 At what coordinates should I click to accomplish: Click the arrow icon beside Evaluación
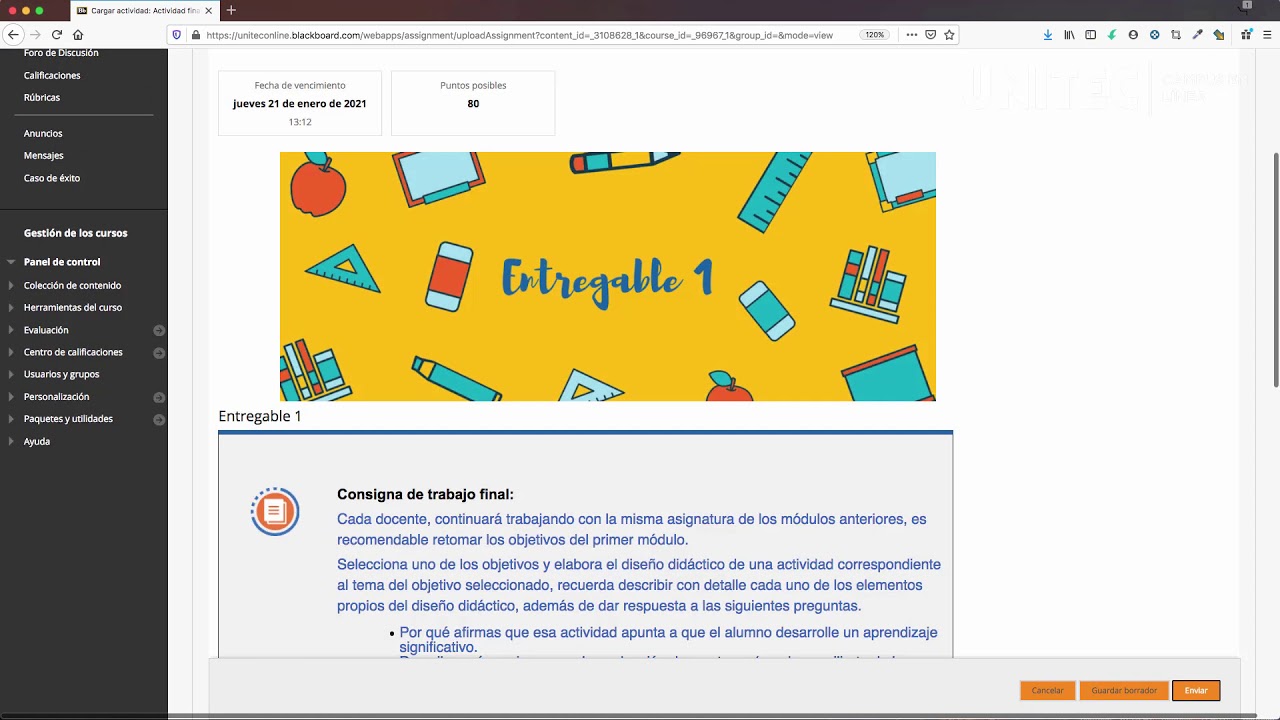(159, 330)
